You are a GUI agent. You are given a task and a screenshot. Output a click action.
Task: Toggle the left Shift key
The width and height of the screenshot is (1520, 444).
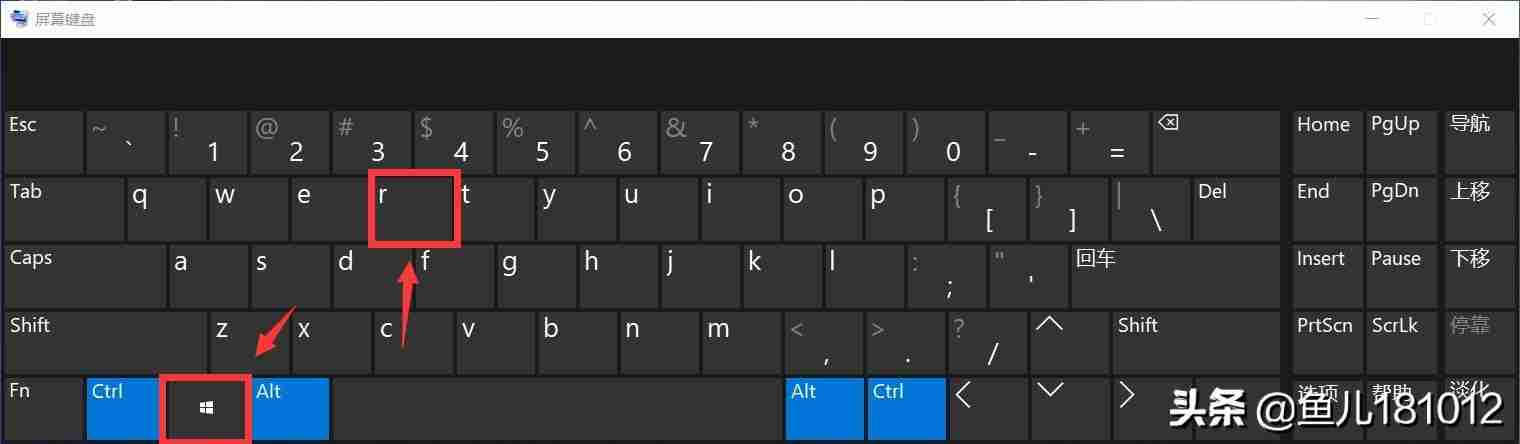(x=106, y=341)
